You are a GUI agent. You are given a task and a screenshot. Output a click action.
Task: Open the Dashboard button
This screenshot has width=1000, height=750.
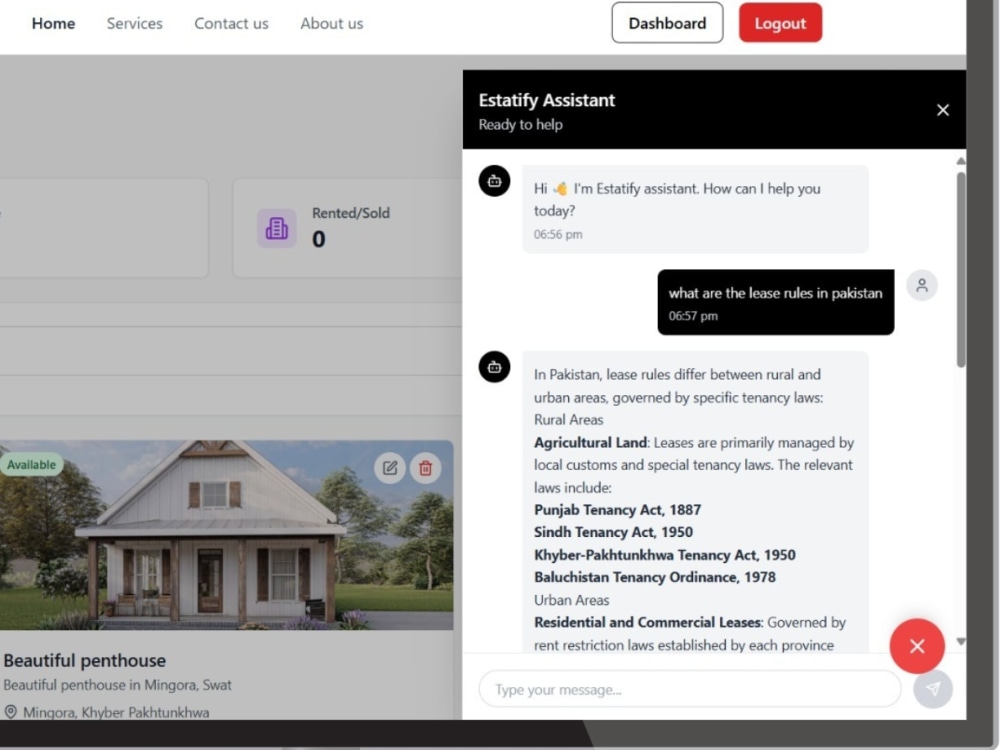pos(667,23)
